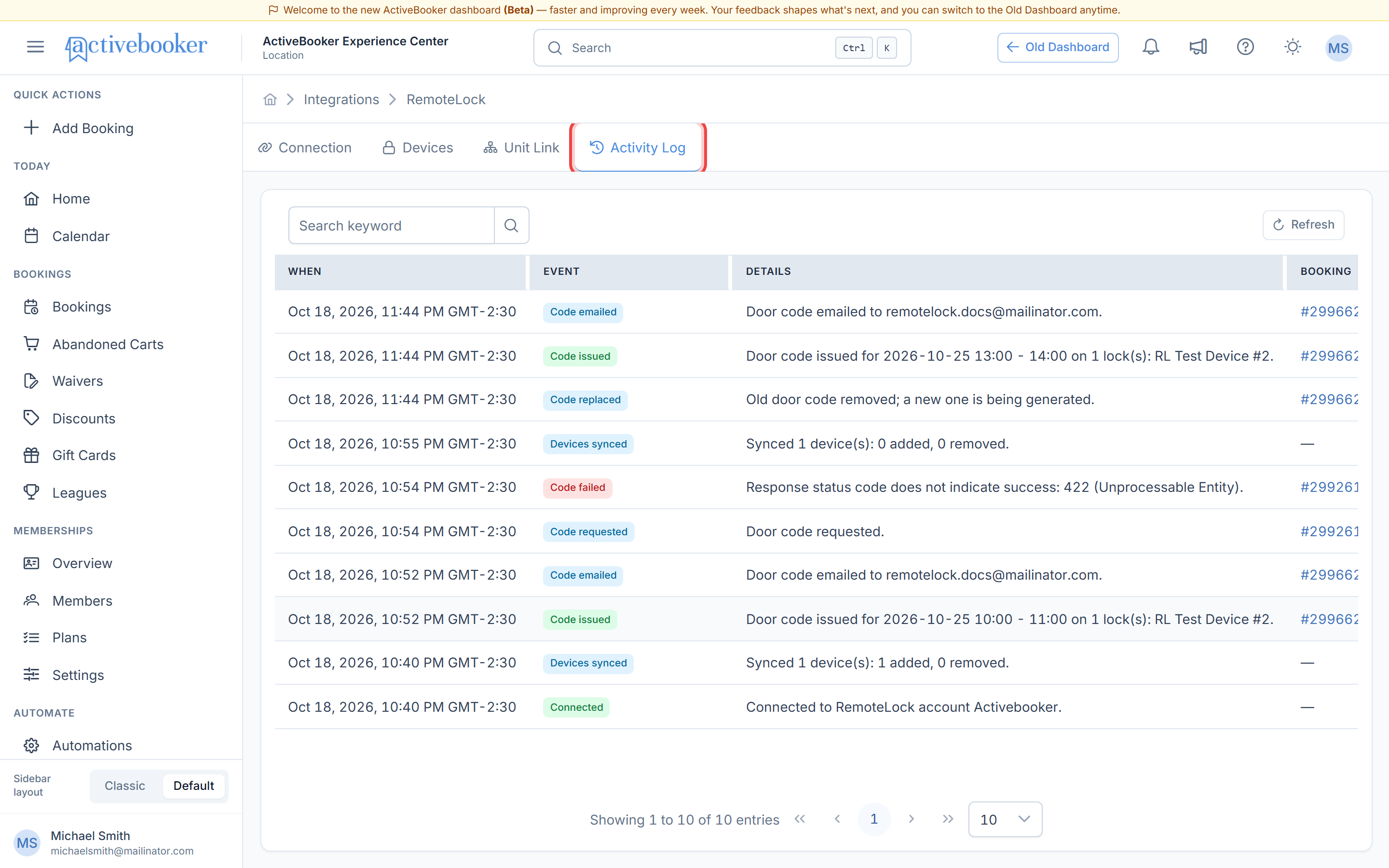
Task: Click the Leagues trophy icon
Action: (x=31, y=492)
